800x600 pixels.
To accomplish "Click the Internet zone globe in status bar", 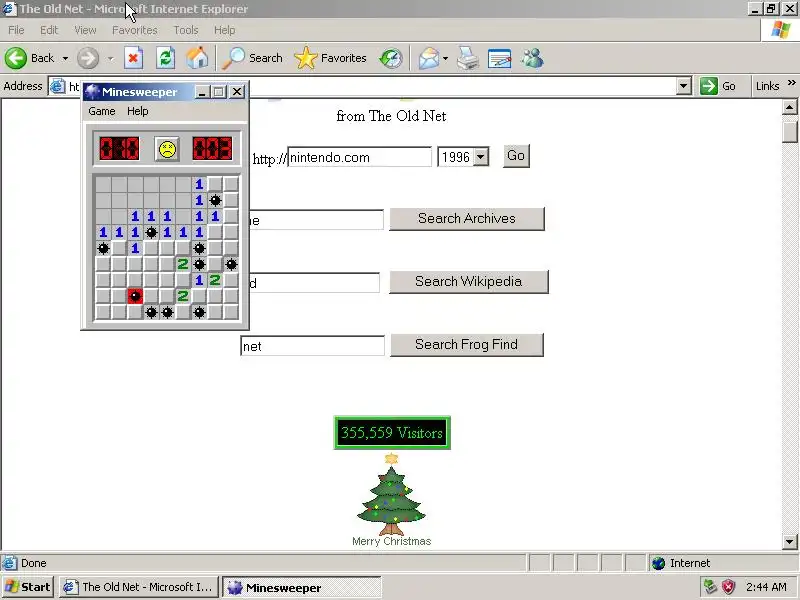I will pyautogui.click(x=659, y=563).
